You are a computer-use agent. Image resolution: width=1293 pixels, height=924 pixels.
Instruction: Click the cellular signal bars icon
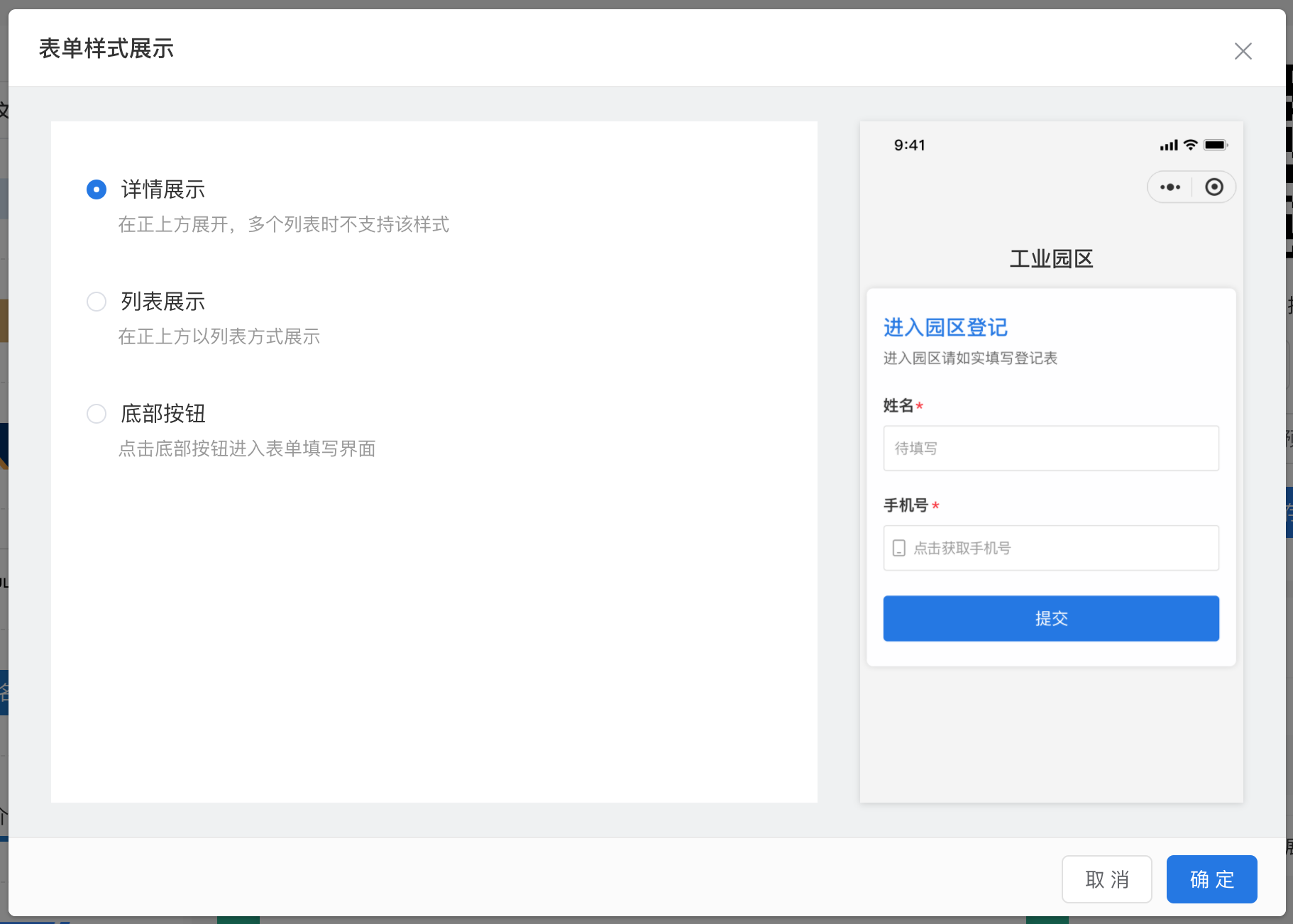[1168, 145]
